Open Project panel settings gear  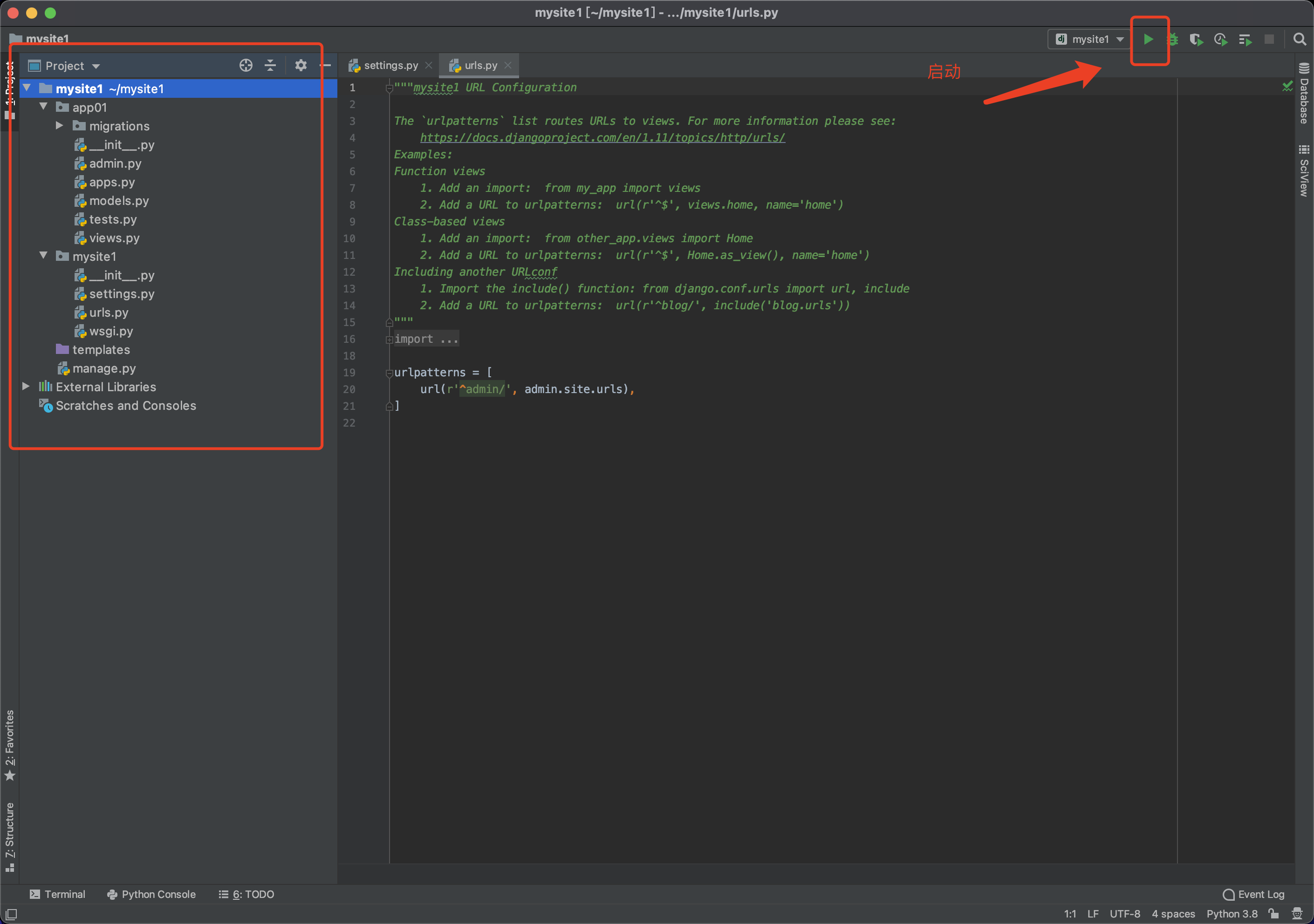(301, 66)
